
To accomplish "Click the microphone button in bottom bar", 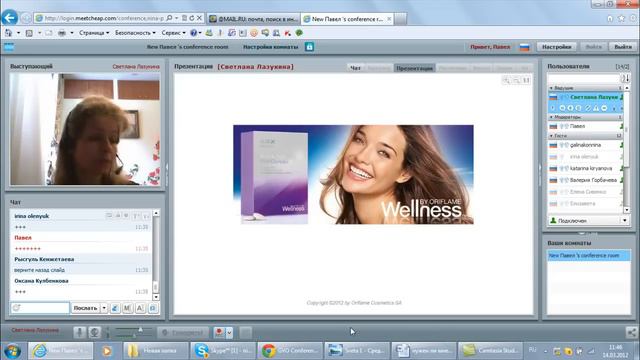I will pos(80,333).
